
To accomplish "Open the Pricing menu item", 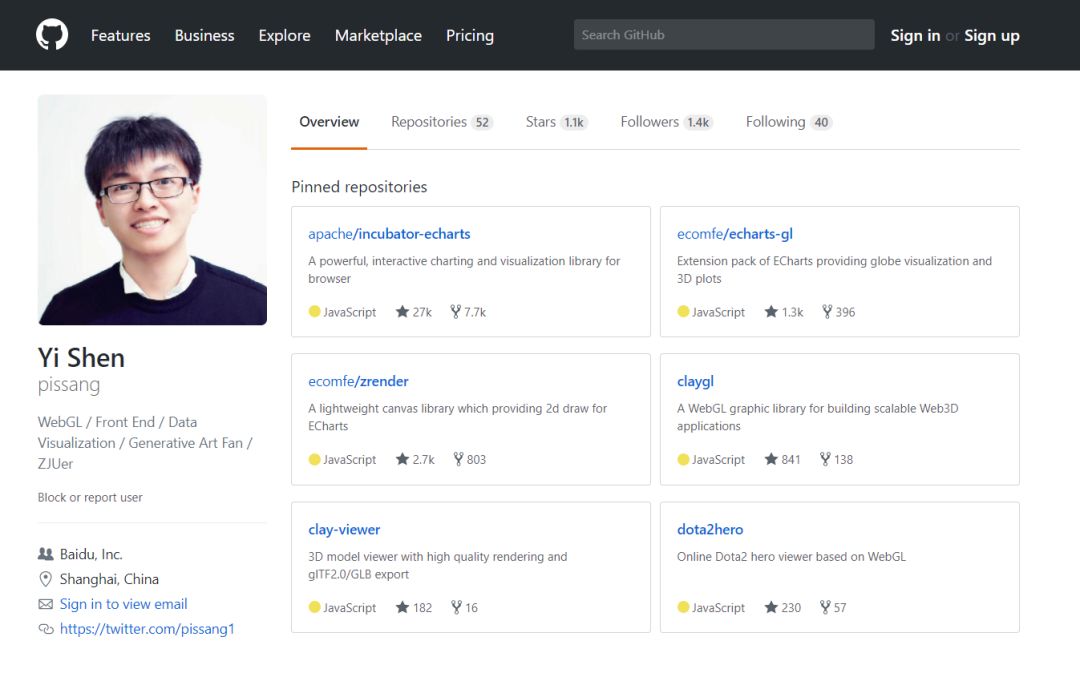I will pyautogui.click(x=470, y=35).
